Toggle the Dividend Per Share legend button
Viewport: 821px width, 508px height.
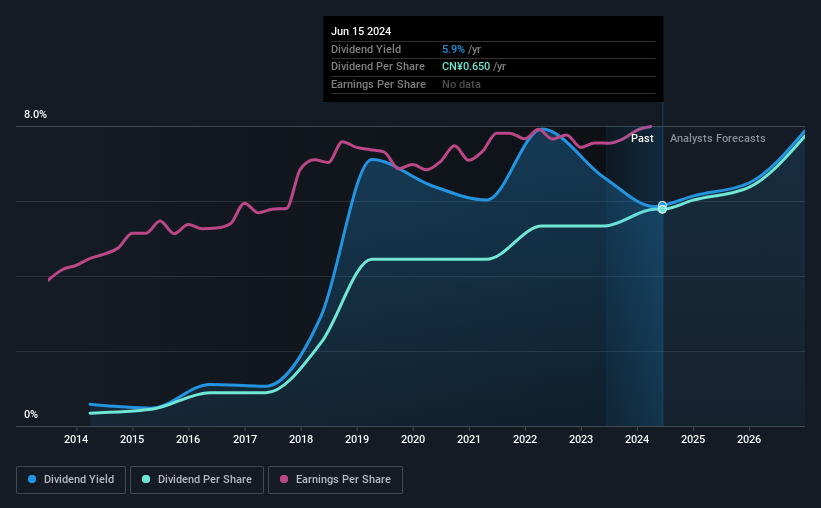197,480
